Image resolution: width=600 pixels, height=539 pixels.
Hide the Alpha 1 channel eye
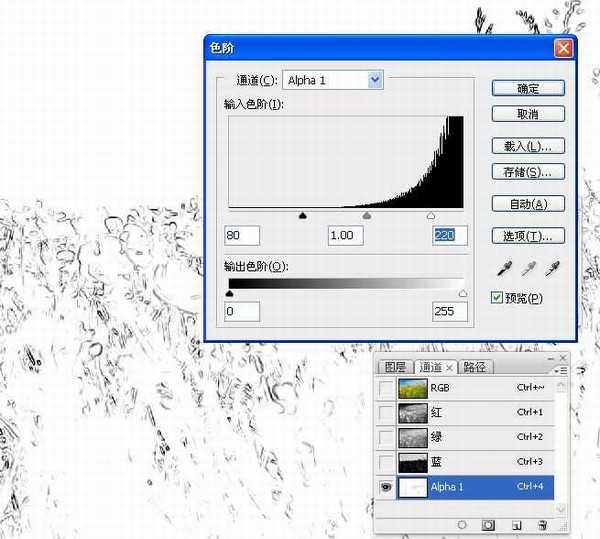(385, 486)
